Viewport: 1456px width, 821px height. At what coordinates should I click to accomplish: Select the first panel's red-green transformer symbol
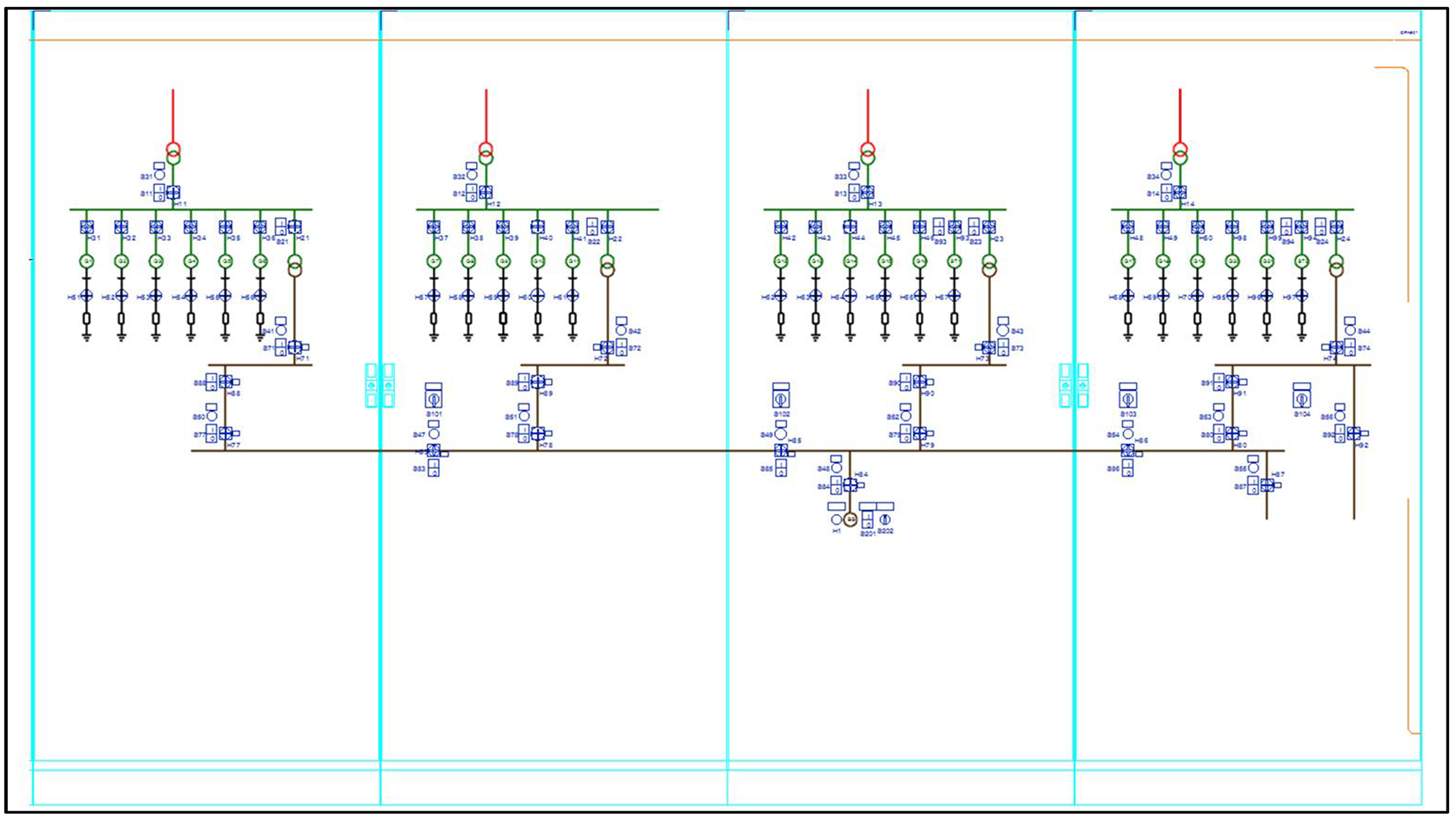[x=173, y=153]
